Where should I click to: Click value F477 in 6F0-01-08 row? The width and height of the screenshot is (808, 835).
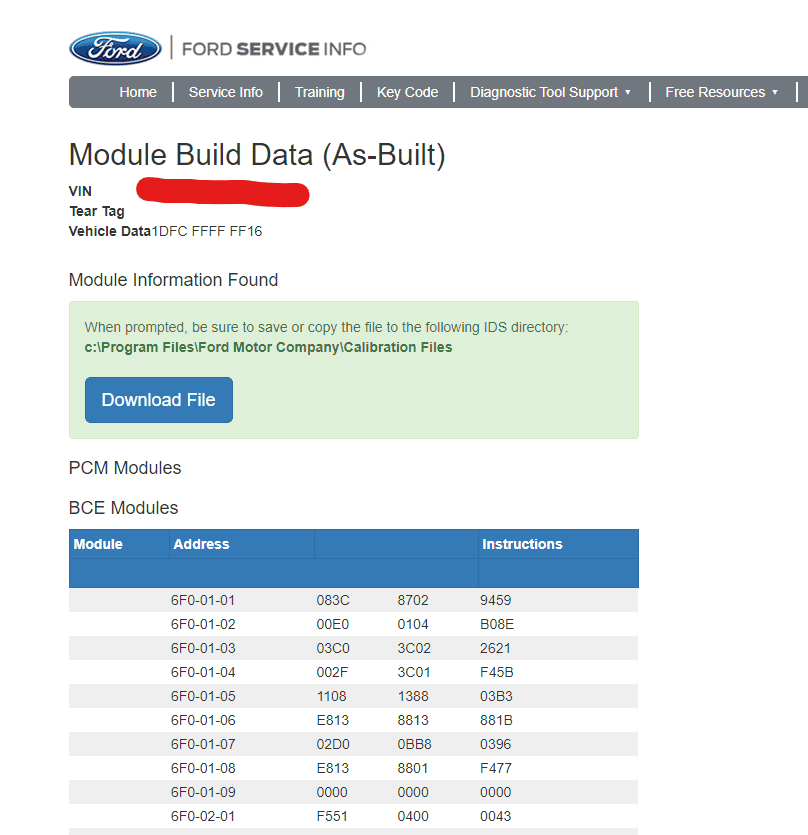496,768
